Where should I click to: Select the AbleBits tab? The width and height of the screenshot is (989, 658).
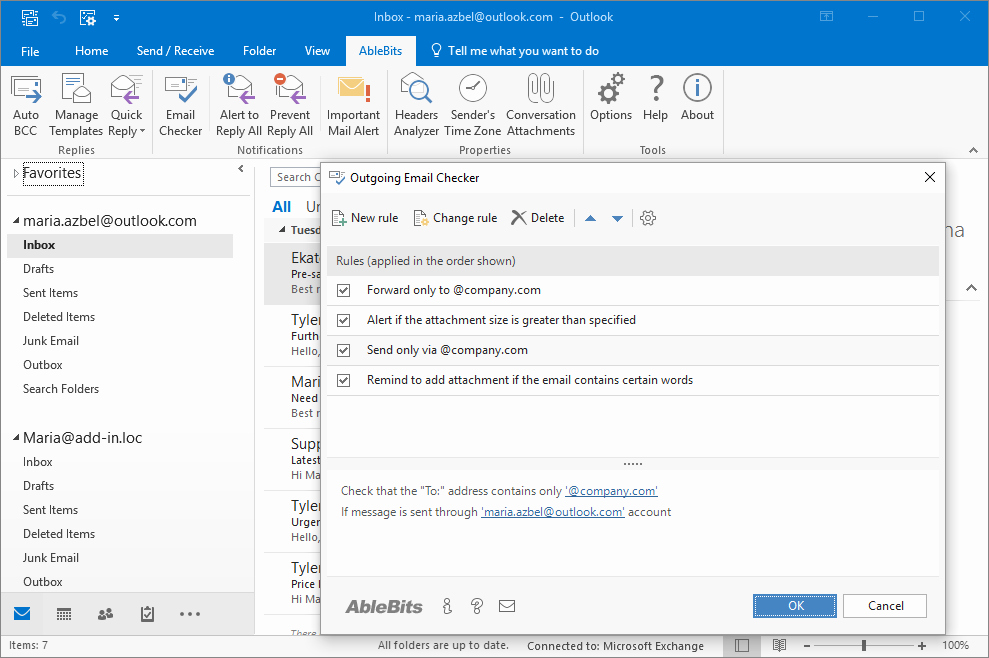pos(380,51)
